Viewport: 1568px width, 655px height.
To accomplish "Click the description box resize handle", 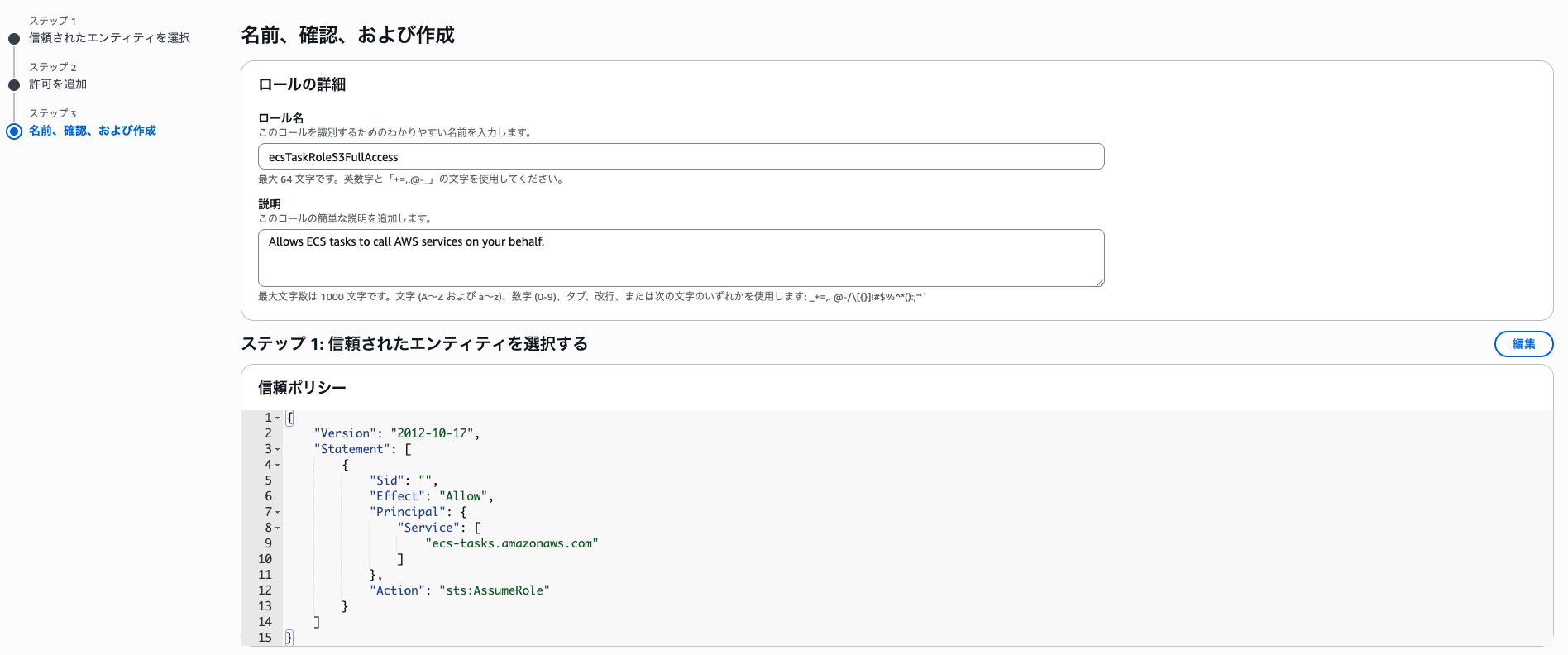I will click(1099, 282).
